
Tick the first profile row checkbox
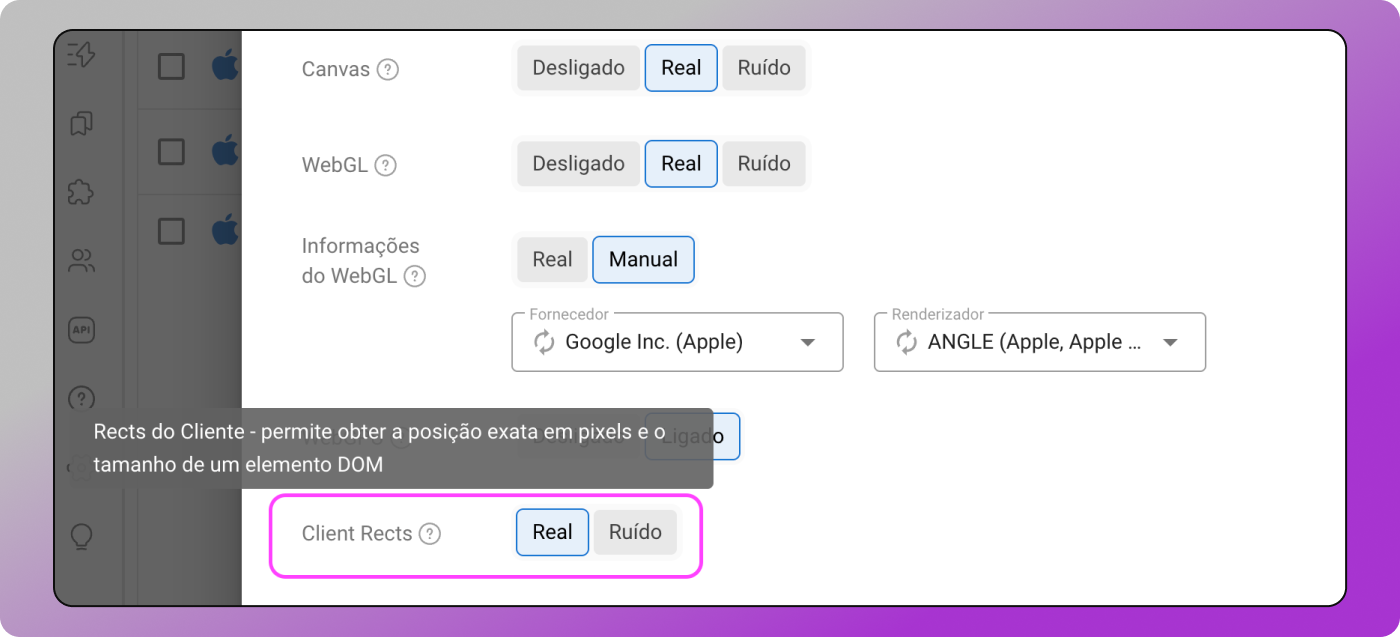(x=172, y=67)
